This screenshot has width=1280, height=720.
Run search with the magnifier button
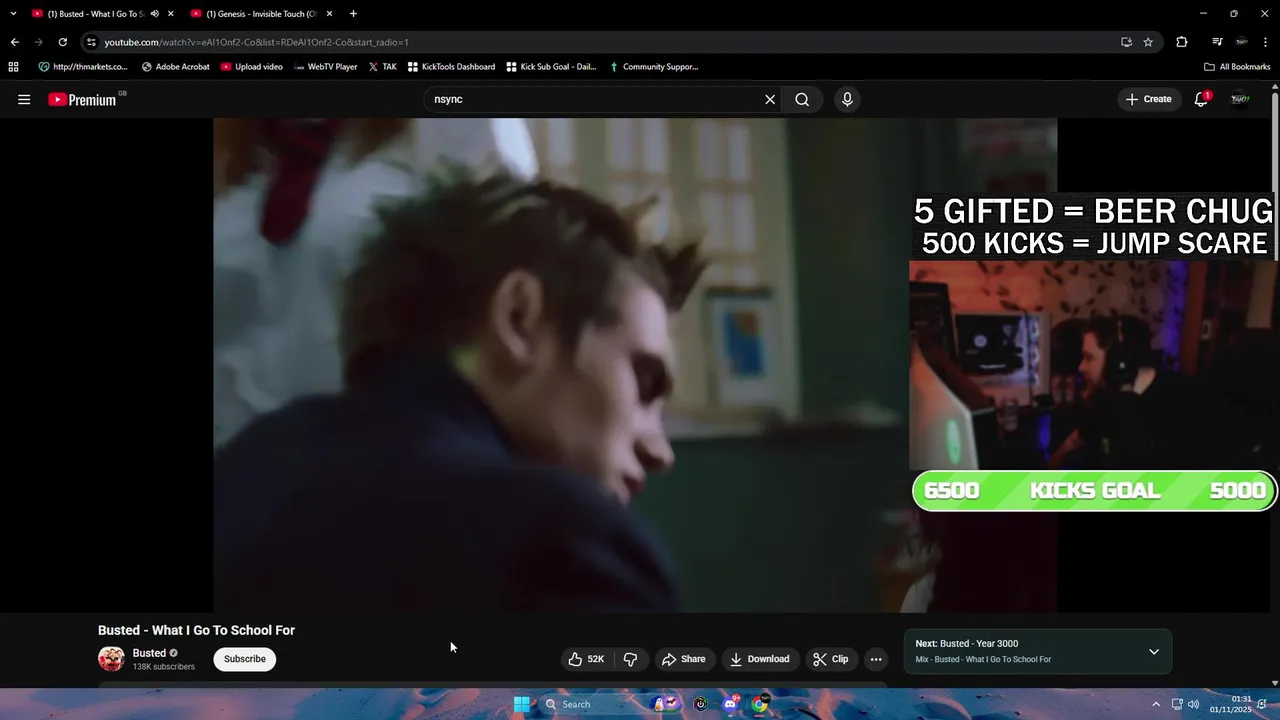[x=802, y=99]
